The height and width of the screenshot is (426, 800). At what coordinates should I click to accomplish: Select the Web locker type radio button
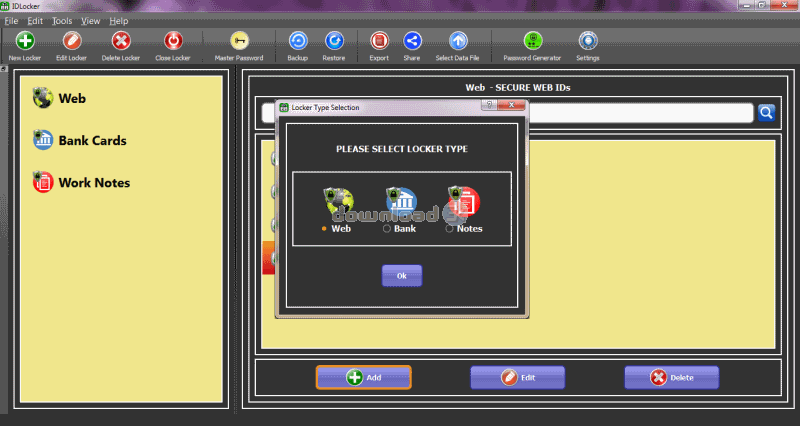[x=324, y=229]
